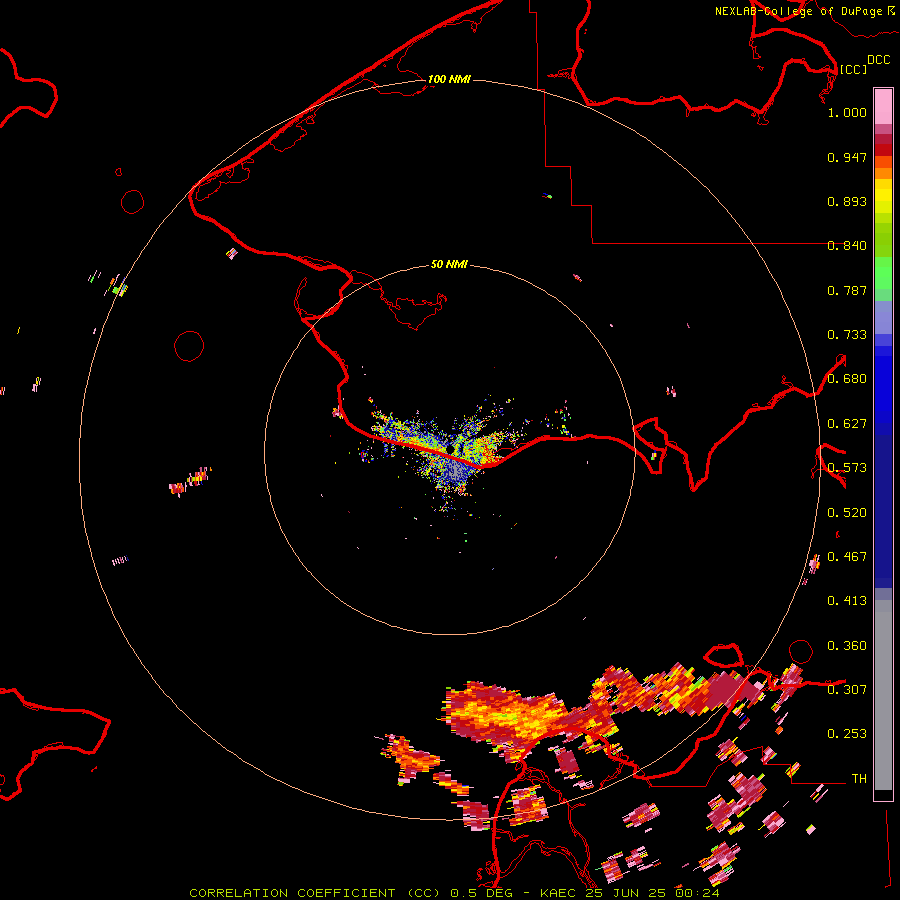Screen dimensions: 900x900
Task: Click the 100 NMI range ring label
Action: pyautogui.click(x=449, y=79)
